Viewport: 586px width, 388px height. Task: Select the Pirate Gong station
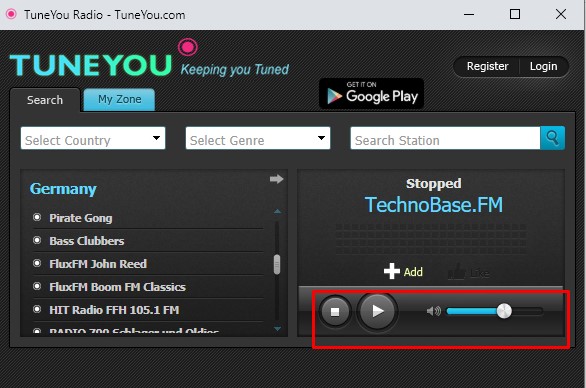[x=81, y=218]
